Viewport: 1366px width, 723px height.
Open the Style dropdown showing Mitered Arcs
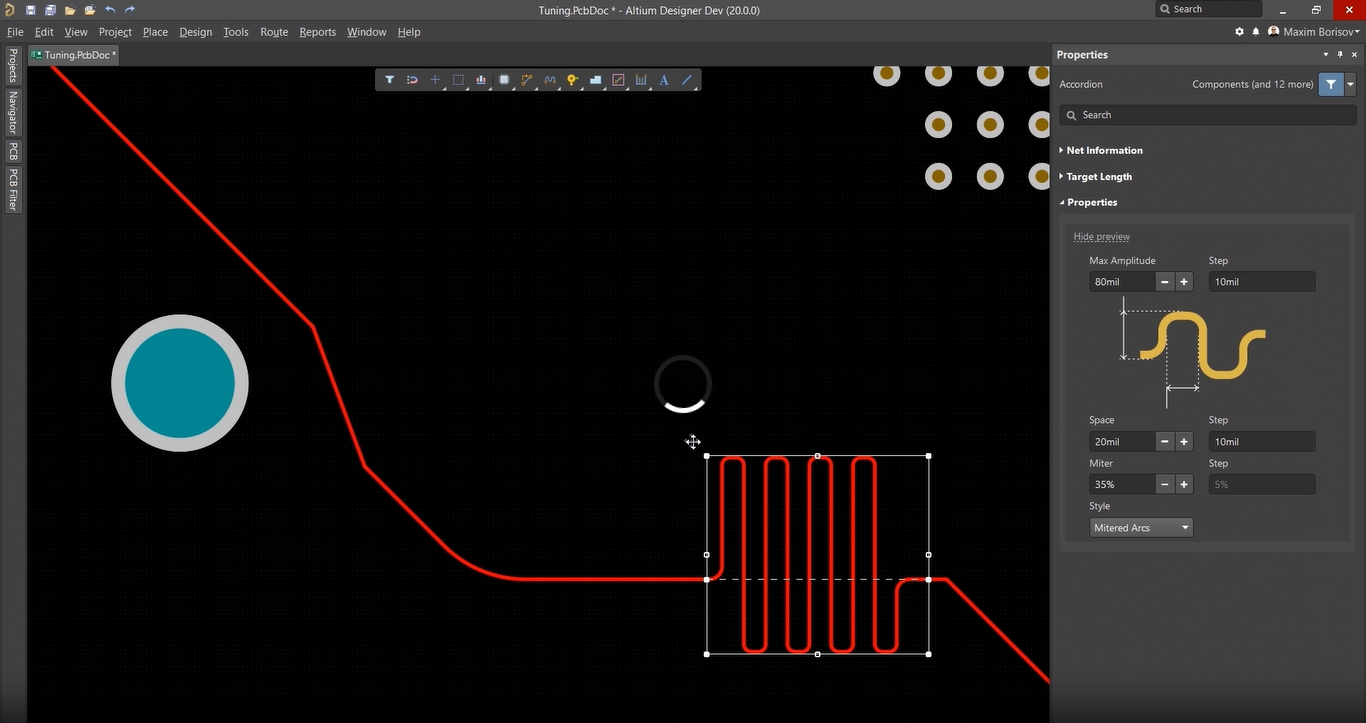[x=1141, y=527]
